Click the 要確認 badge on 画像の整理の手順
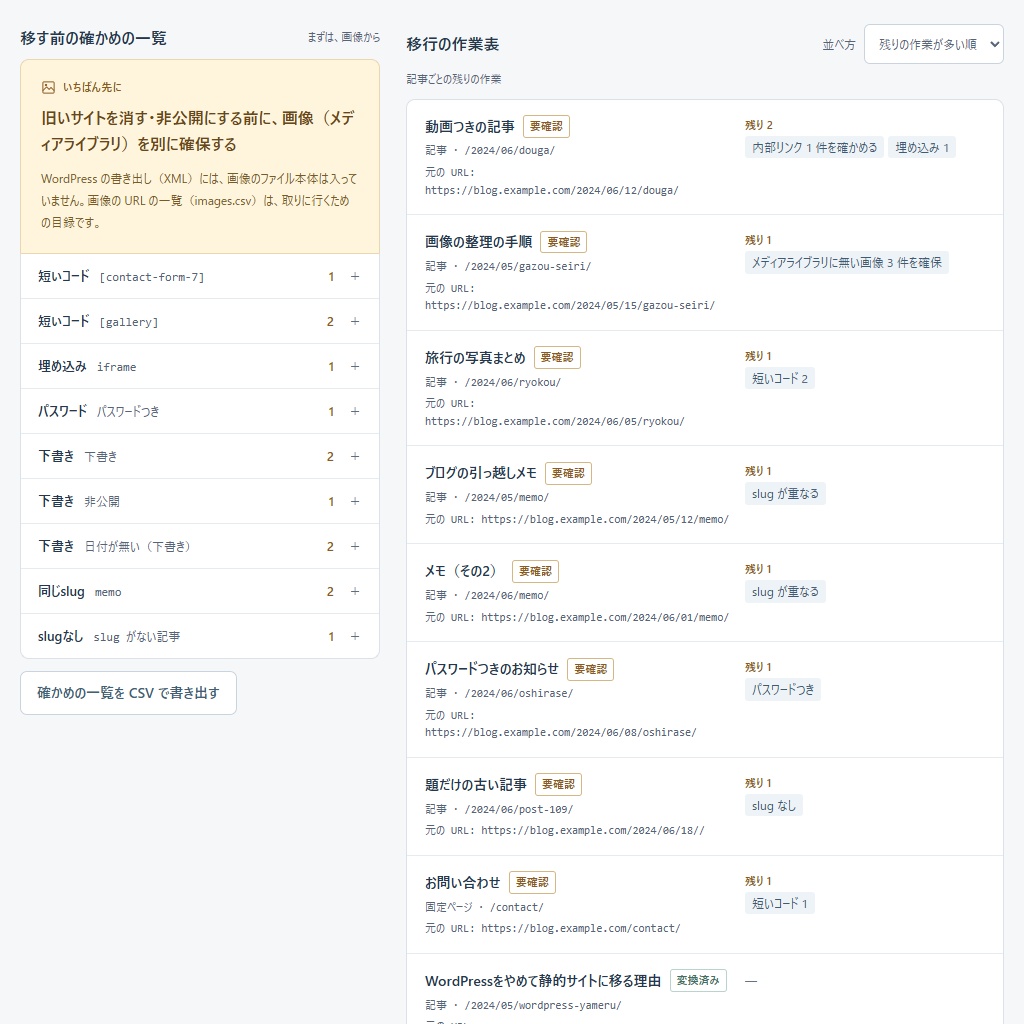The width and height of the screenshot is (1024, 1024). click(x=564, y=242)
